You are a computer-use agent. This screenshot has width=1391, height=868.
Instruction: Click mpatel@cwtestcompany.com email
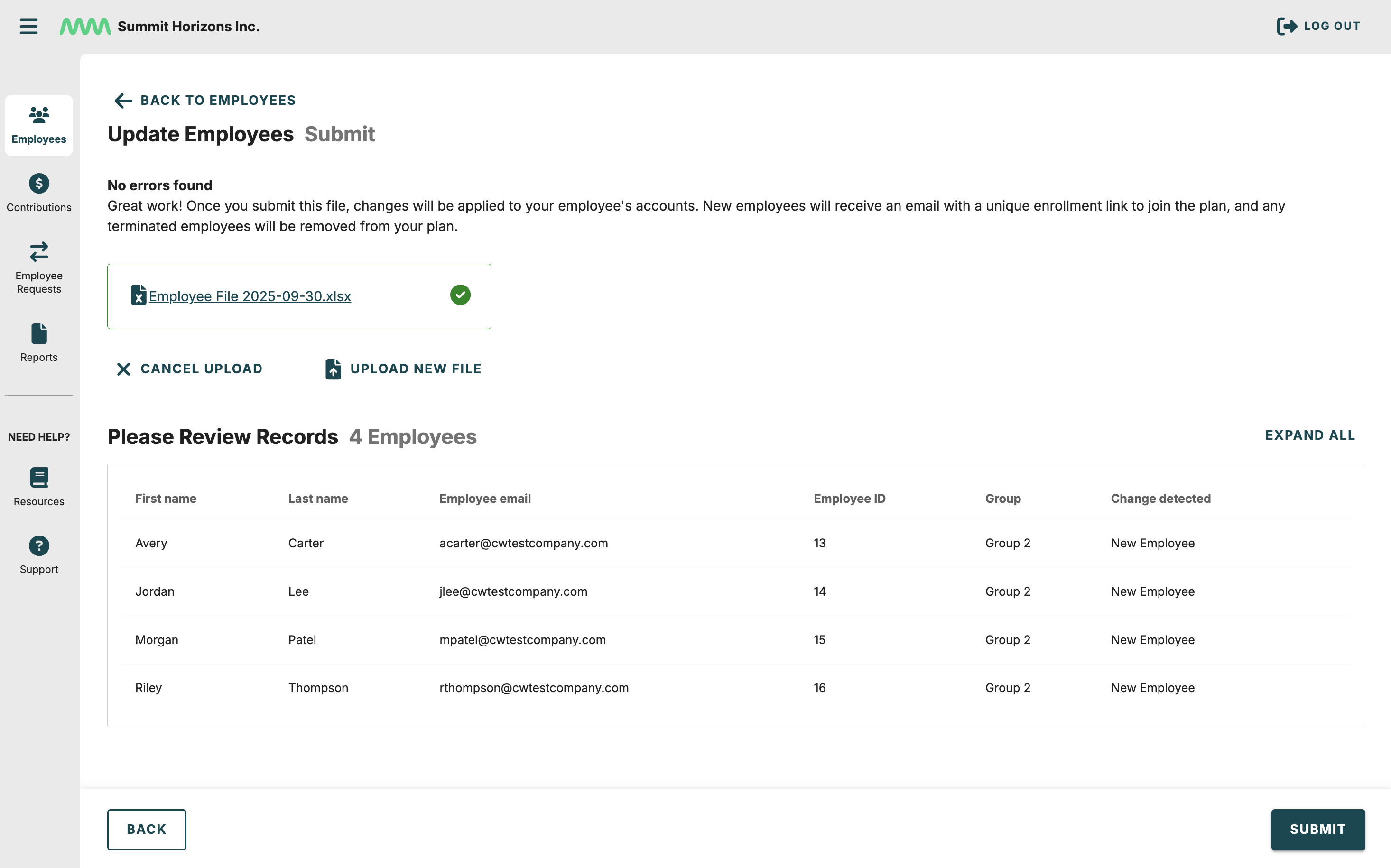522,640
